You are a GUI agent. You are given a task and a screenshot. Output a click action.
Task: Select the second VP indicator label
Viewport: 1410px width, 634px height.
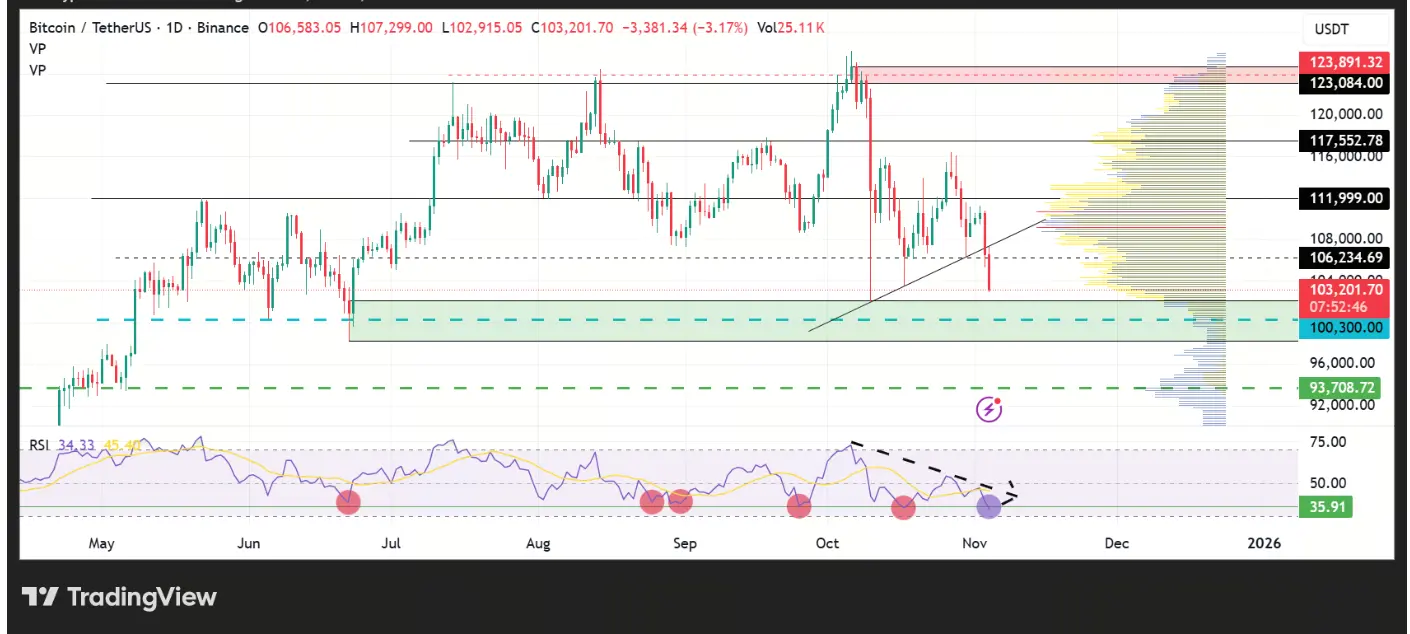[x=38, y=70]
